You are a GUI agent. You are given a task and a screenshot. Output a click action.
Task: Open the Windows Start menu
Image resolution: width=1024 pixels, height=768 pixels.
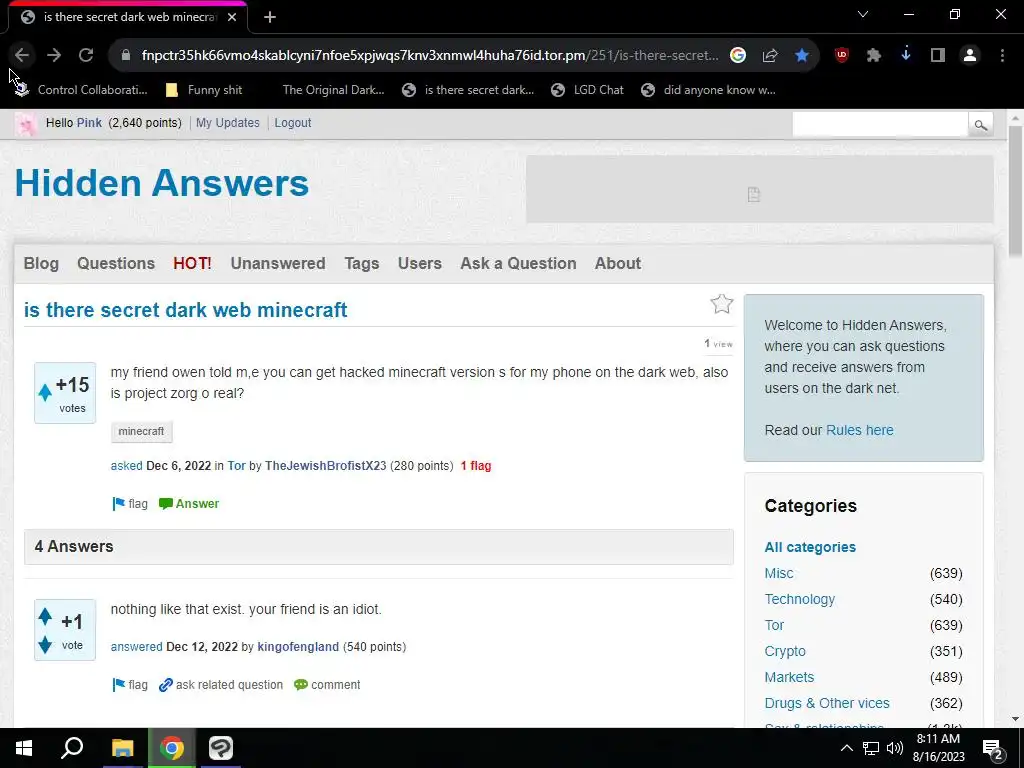click(x=24, y=748)
